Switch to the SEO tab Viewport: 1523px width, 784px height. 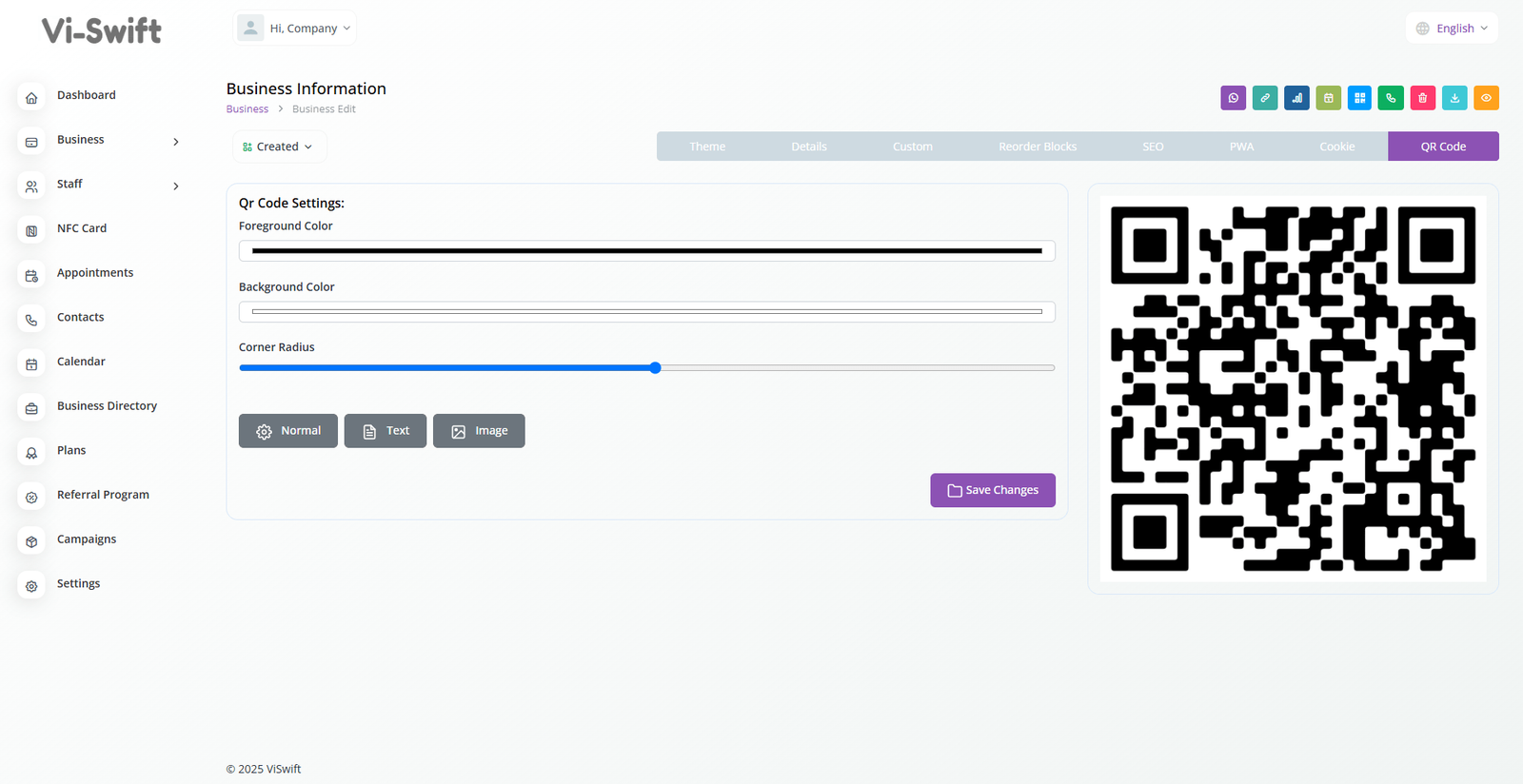pos(1153,147)
